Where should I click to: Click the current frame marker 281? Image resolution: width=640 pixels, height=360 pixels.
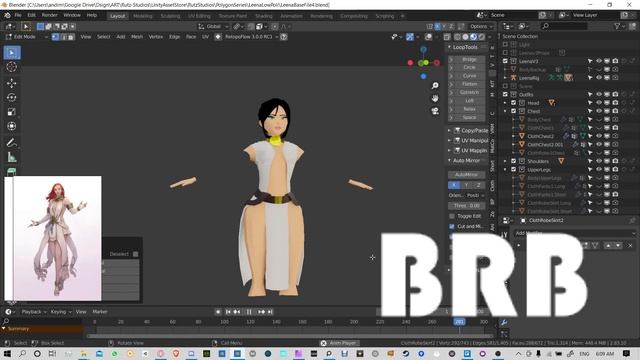[459, 322]
